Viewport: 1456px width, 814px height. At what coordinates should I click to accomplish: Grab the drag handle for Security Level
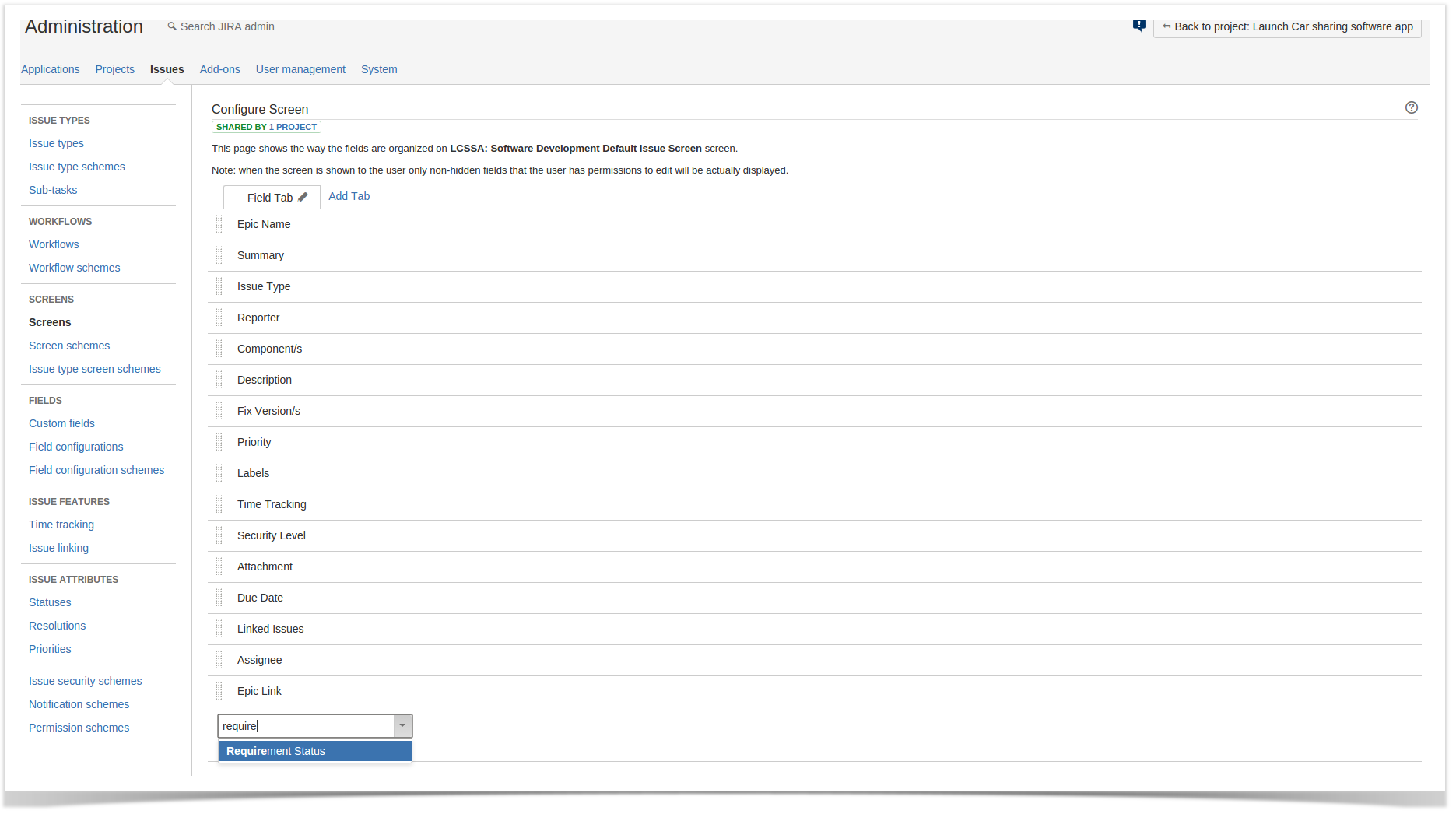pyautogui.click(x=219, y=535)
